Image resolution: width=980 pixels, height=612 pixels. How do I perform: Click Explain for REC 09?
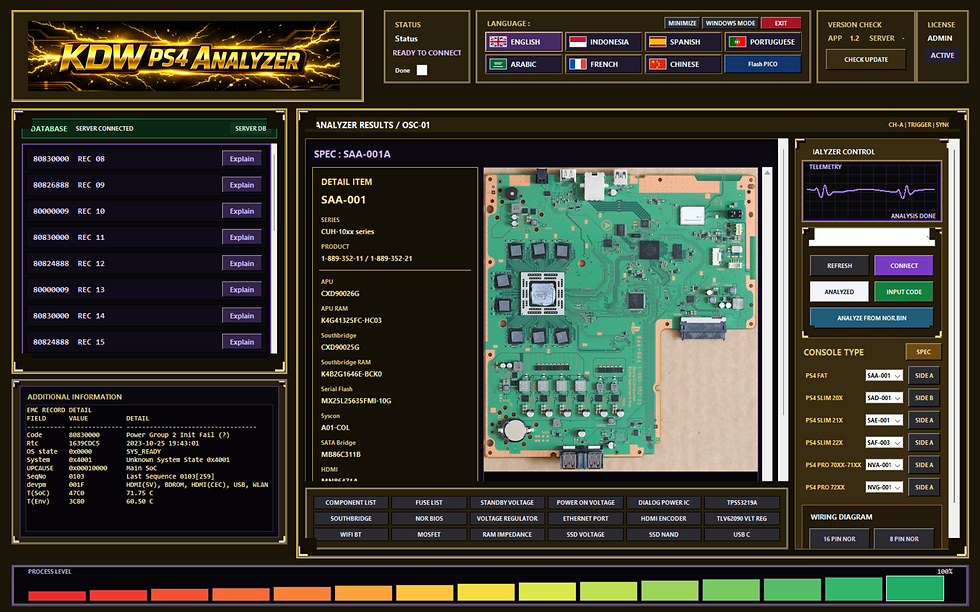coord(241,185)
